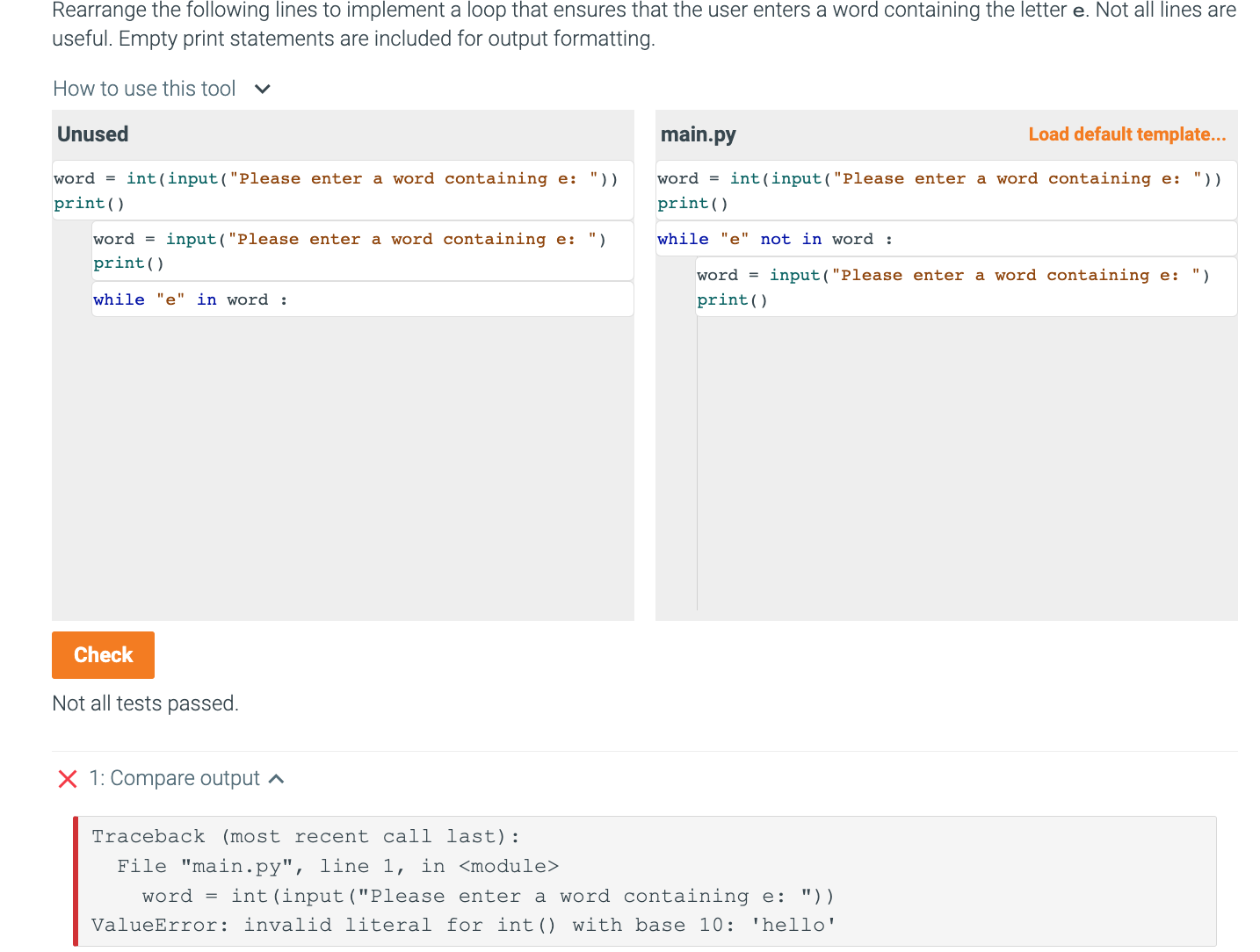This screenshot has width=1260, height=952.
Task: Click the ValueError line in traceback
Action: 464,926
